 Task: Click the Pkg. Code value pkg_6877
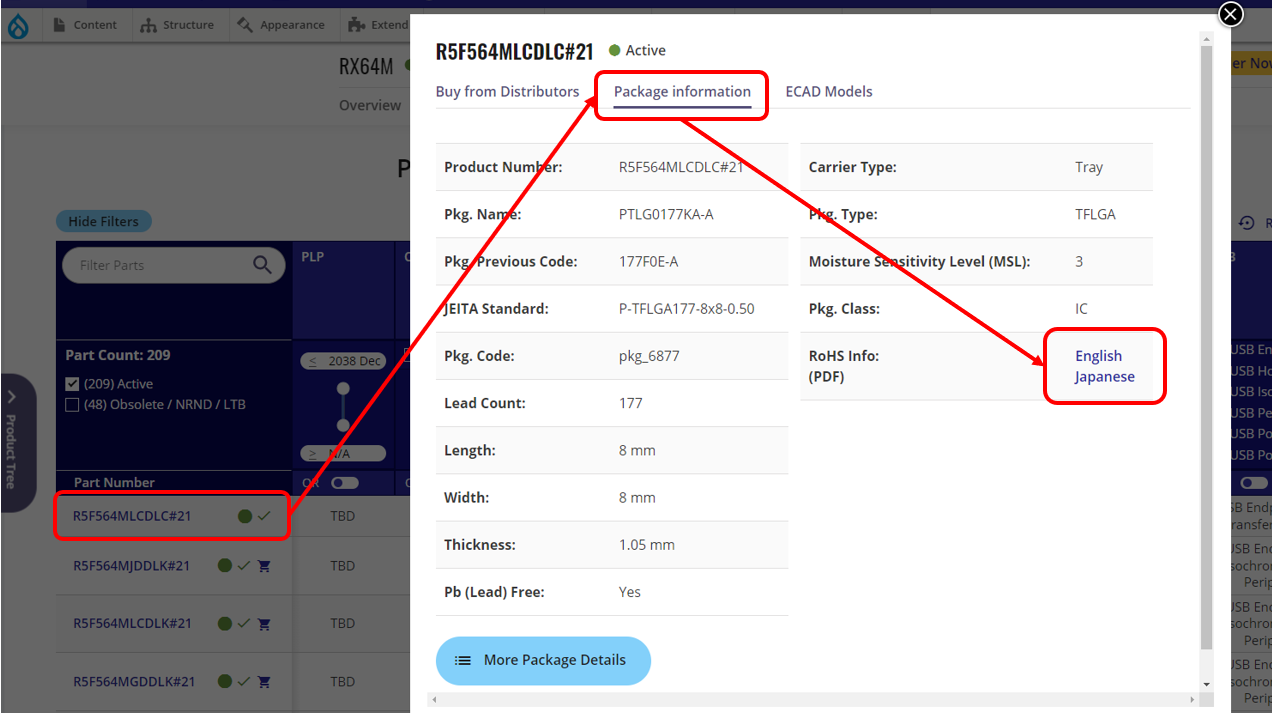[649, 356]
